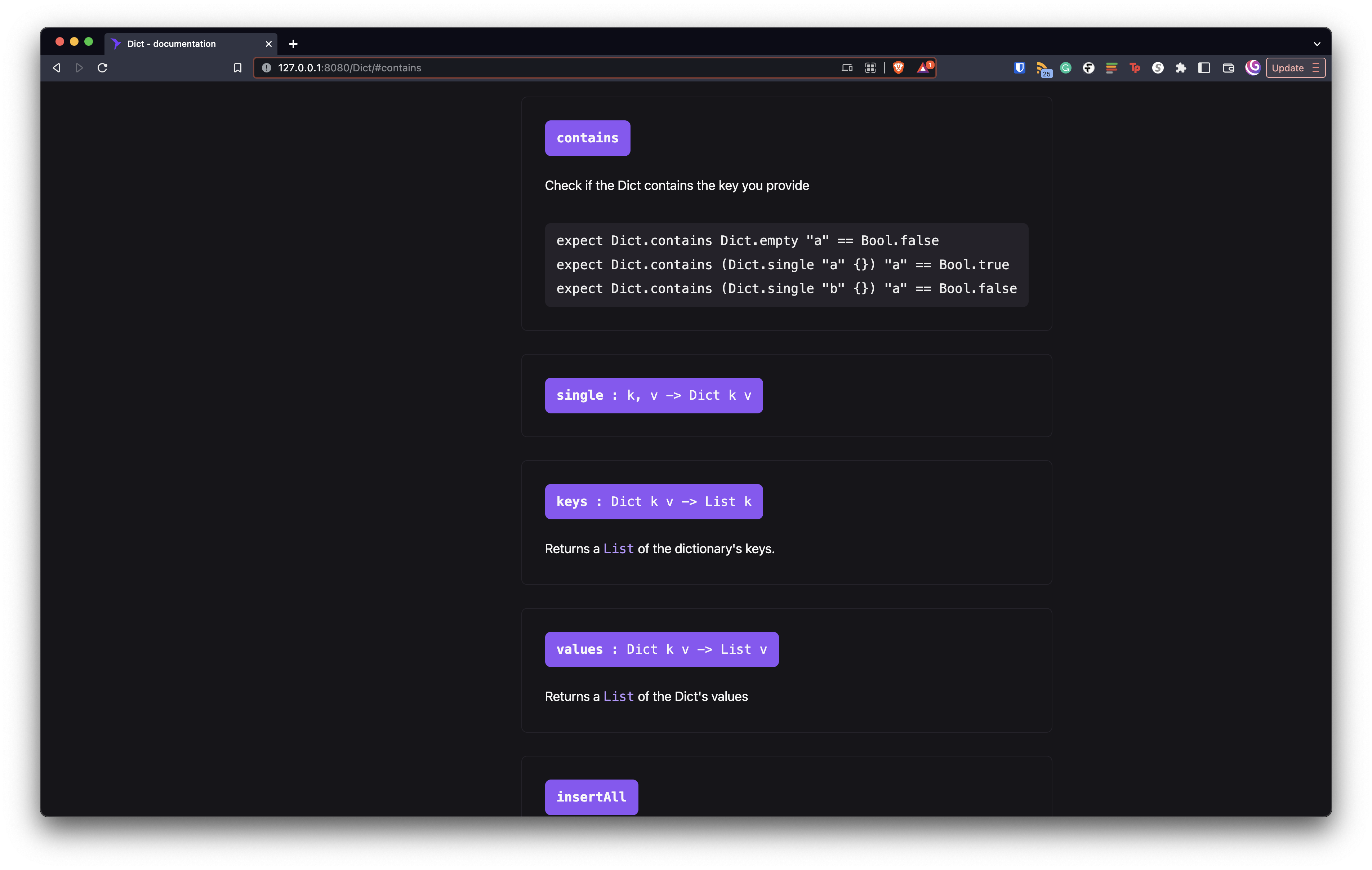Click the contains heading anchor
The height and width of the screenshot is (870, 1372).
(587, 138)
